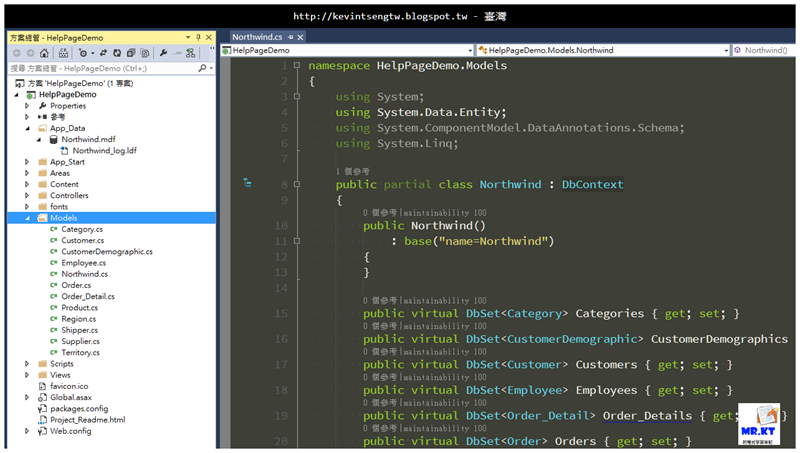Pin the Northwind.cs tab

pos(290,37)
